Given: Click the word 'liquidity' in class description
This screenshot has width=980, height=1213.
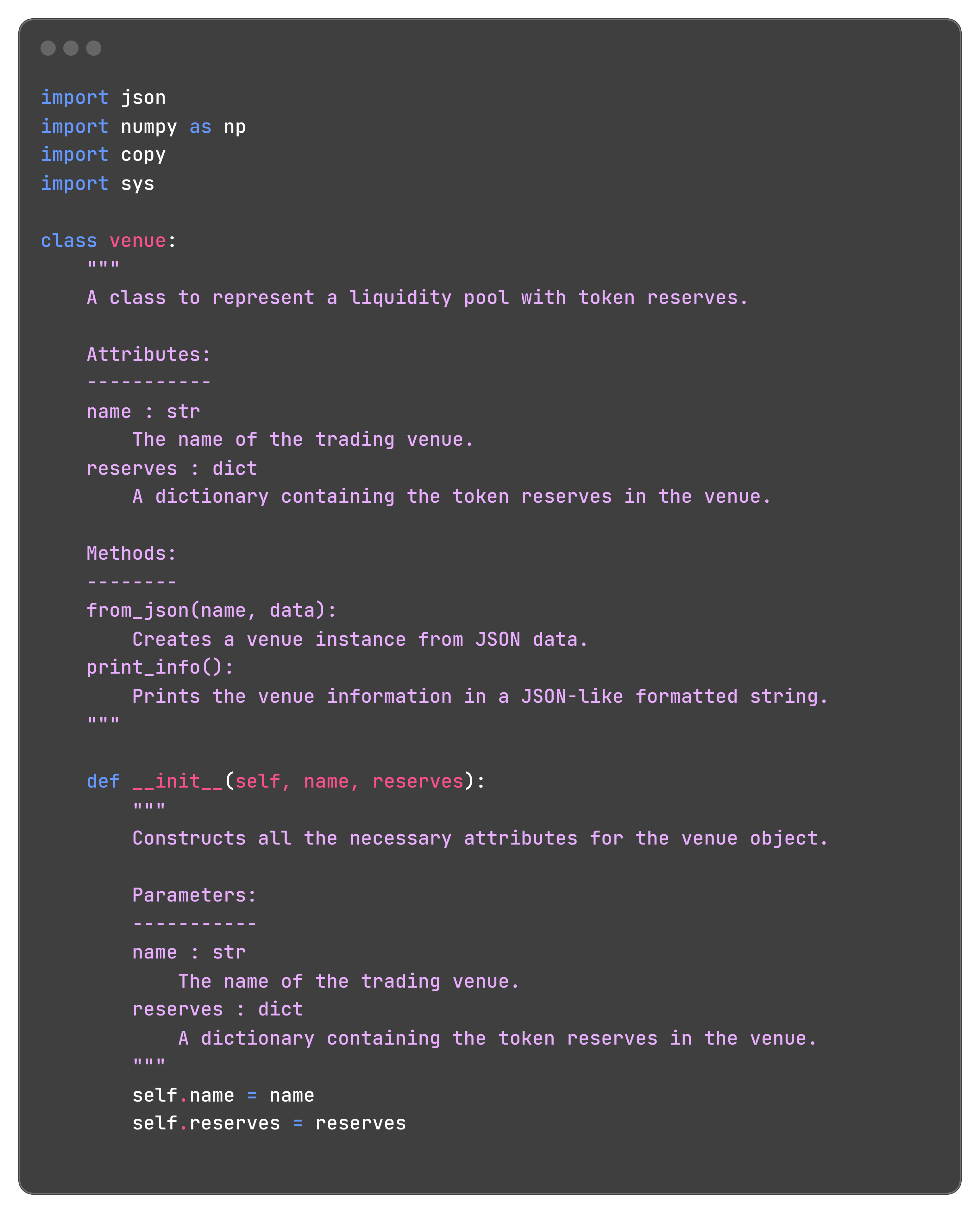Looking at the screenshot, I should point(400,298).
